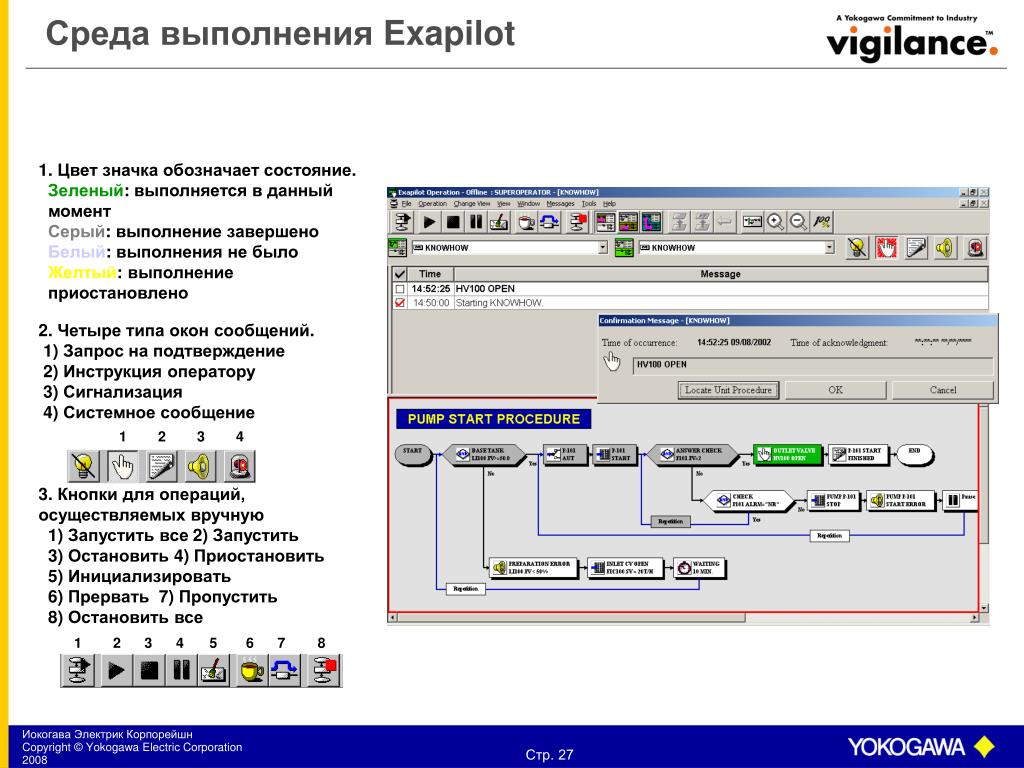Select the INLET CV OPEN node
The height and width of the screenshot is (768, 1024).
625,568
